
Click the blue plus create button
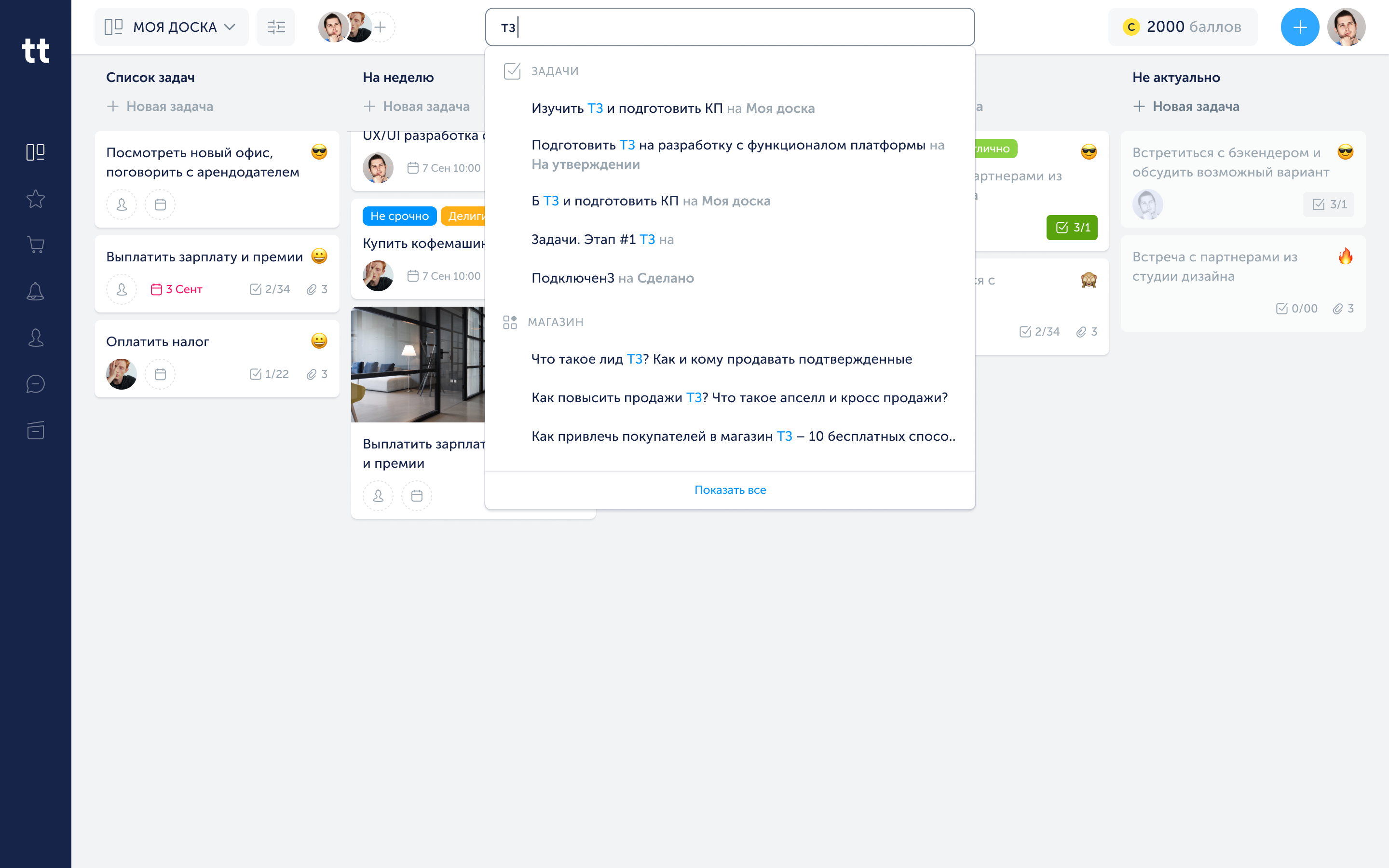[x=1299, y=27]
